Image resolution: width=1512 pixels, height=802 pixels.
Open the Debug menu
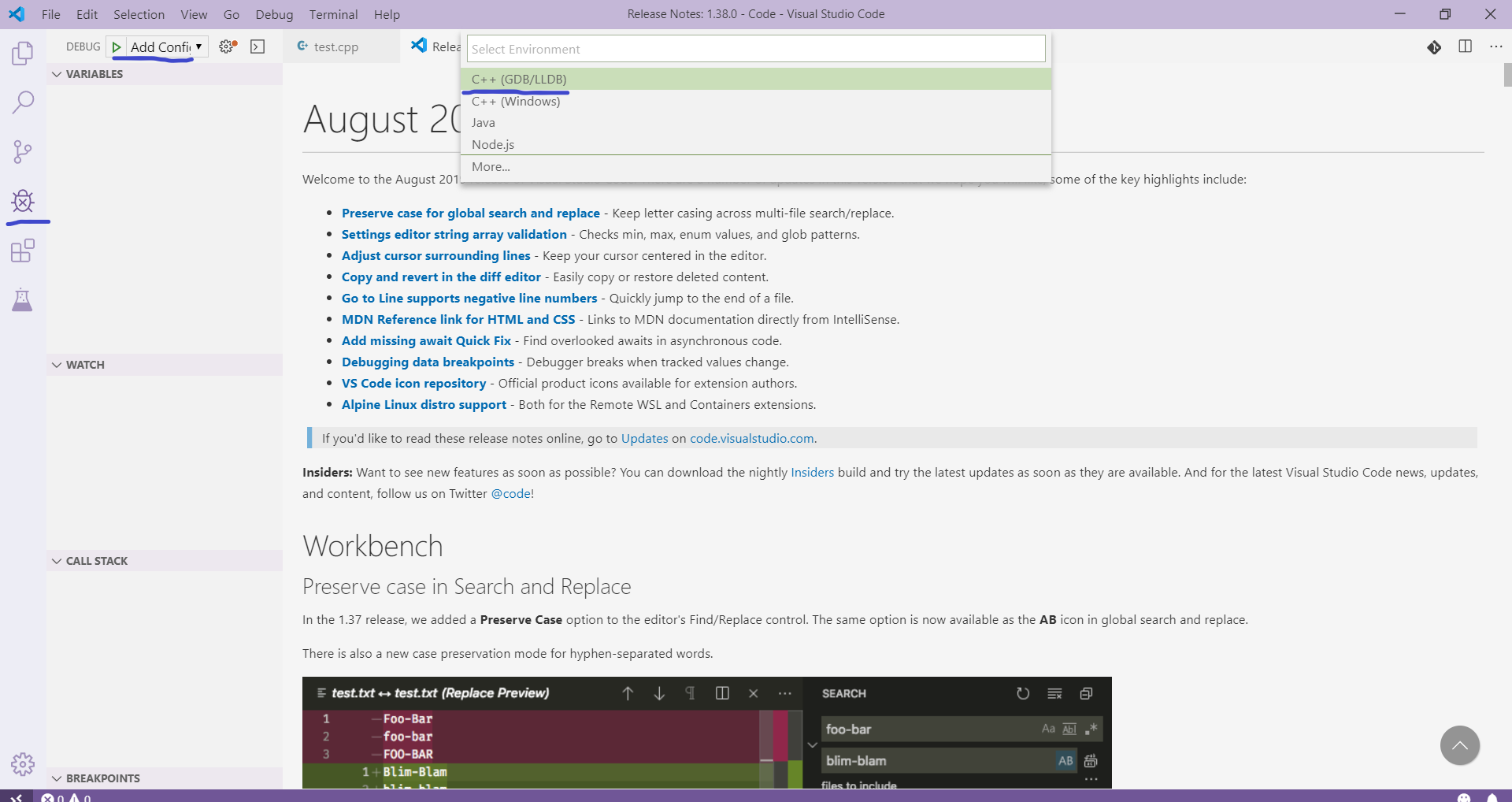tap(274, 14)
